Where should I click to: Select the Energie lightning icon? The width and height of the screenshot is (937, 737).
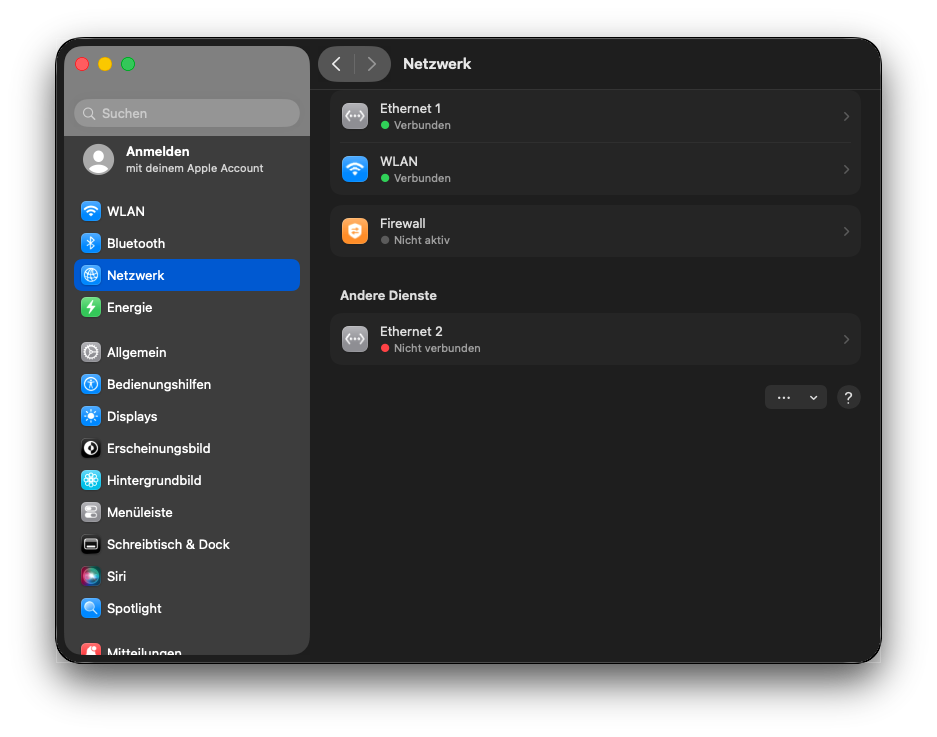point(91,307)
